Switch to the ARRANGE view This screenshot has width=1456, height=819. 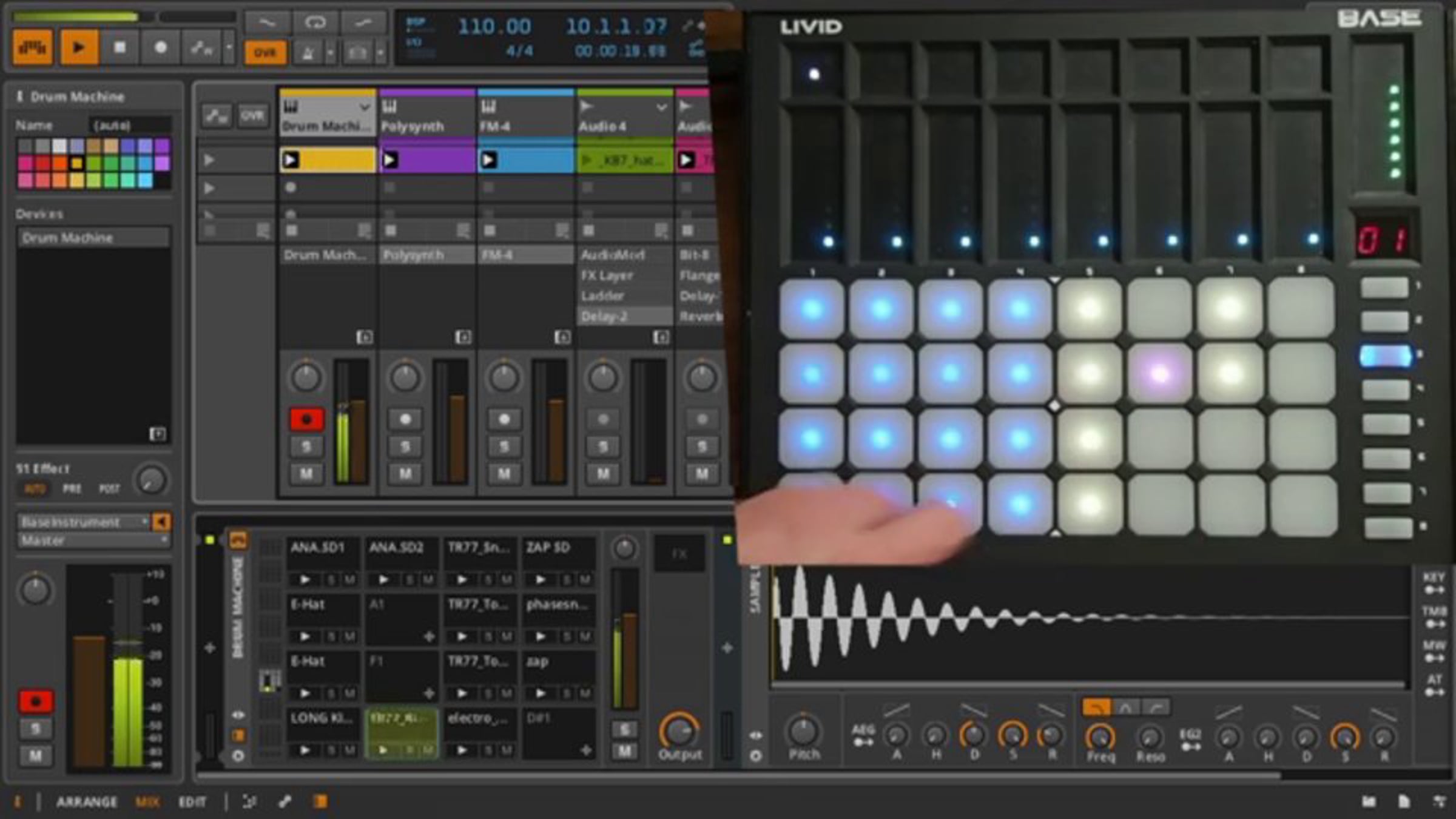(x=87, y=802)
